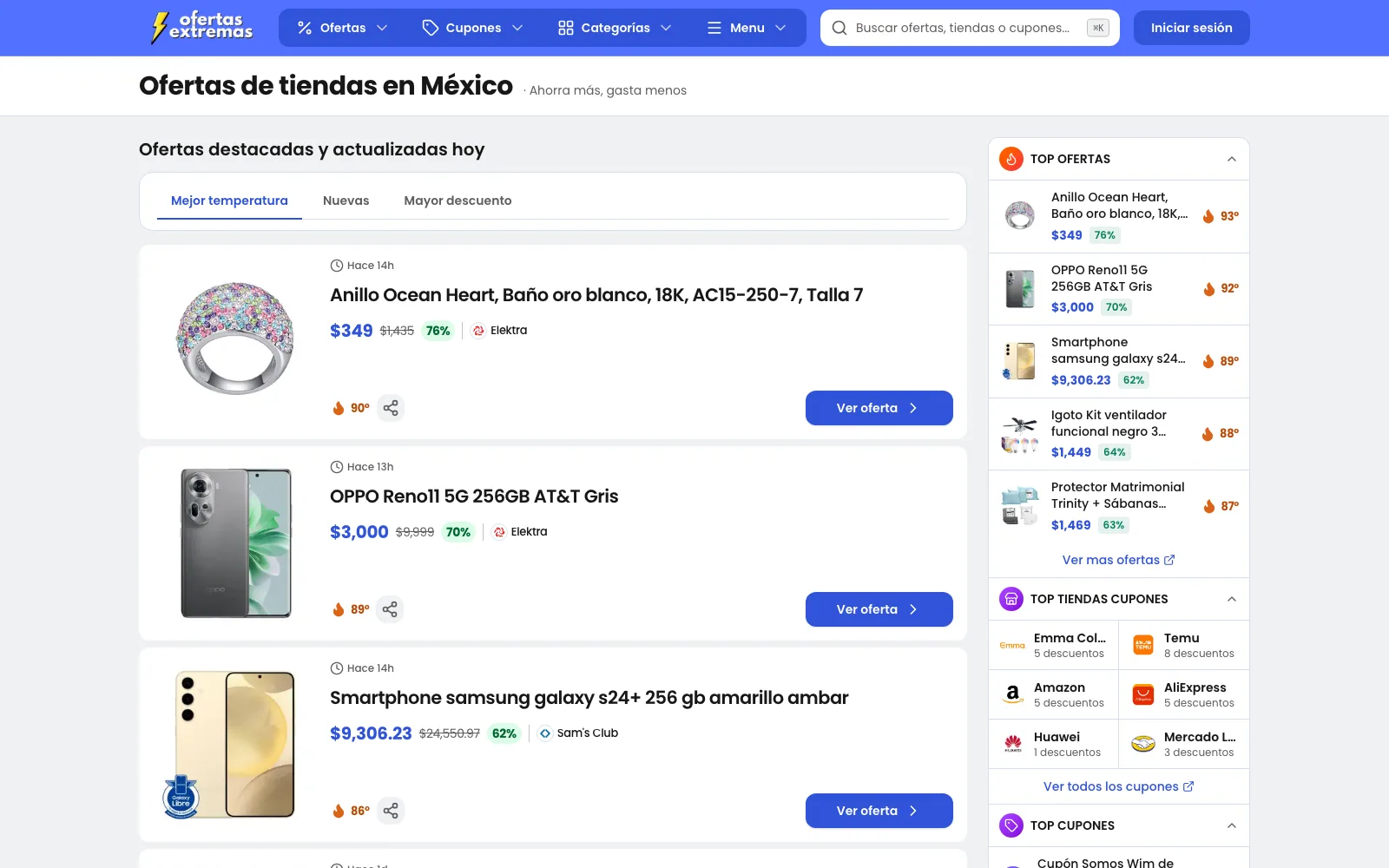This screenshot has width=1389, height=868.
Task: Expand the Cupones dropdown in navbar
Action: pyautogui.click(x=473, y=28)
